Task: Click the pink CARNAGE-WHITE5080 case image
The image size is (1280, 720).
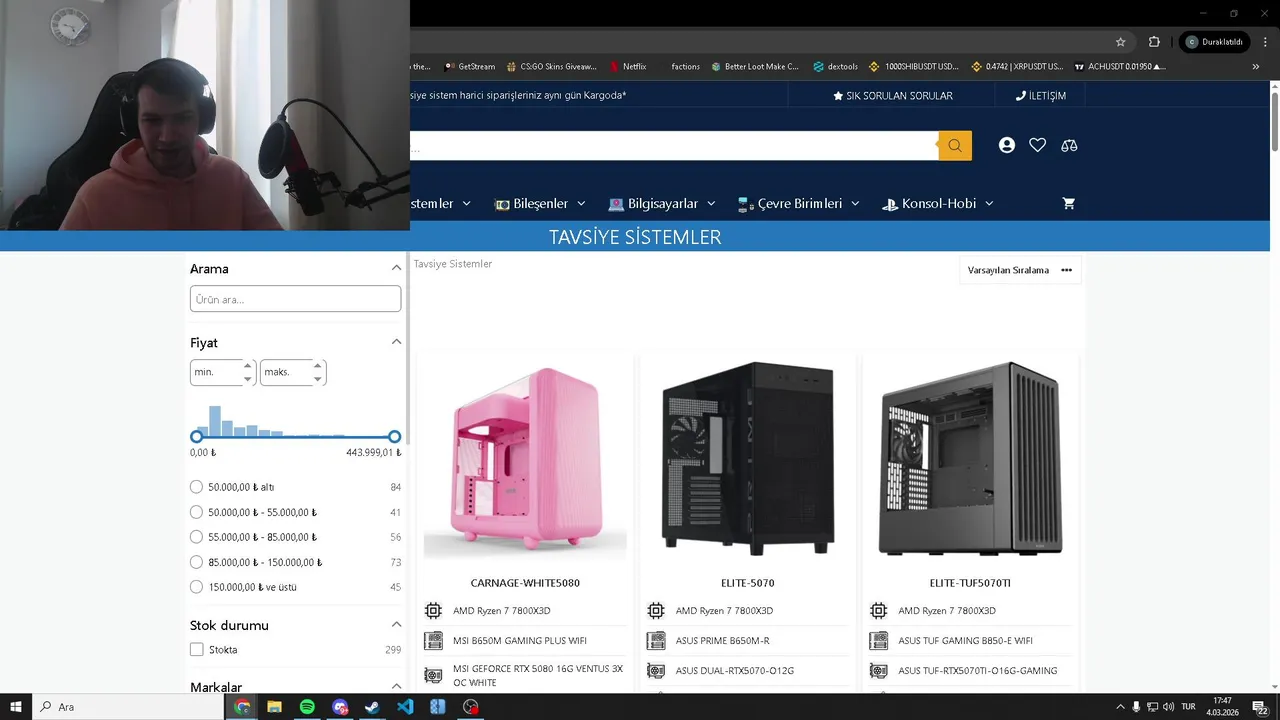Action: click(x=525, y=460)
